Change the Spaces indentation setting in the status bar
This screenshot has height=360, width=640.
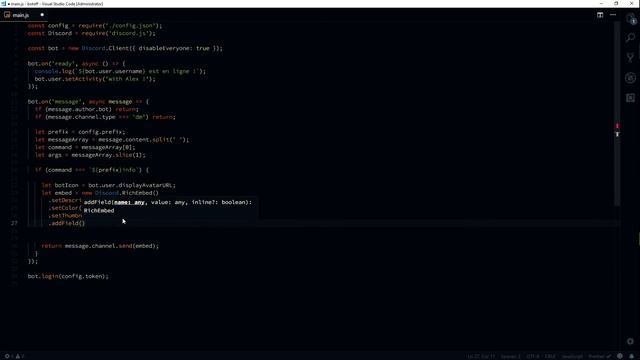click(x=511, y=356)
